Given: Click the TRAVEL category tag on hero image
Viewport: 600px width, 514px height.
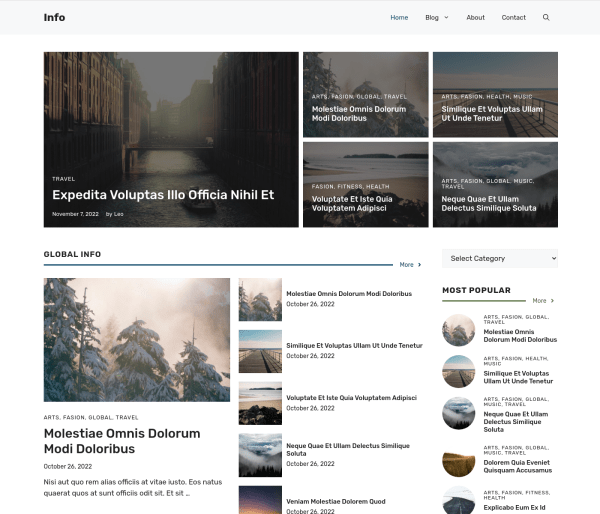Looking at the screenshot, I should [x=63, y=179].
